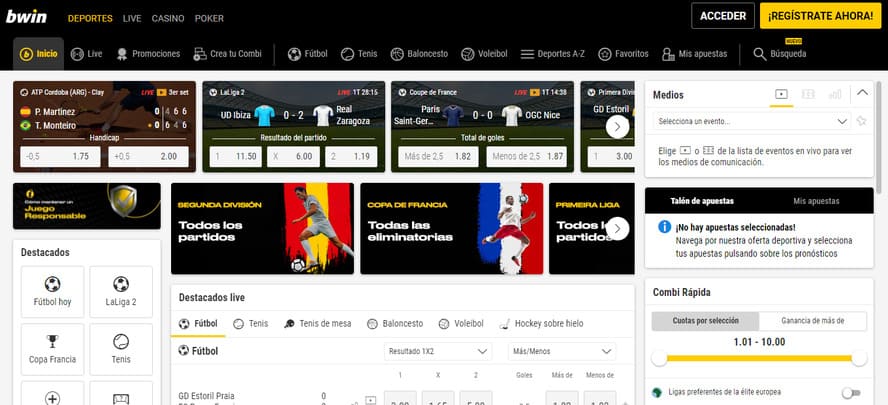Open the Crea tu Combi icon
The image size is (888, 405).
point(200,54)
